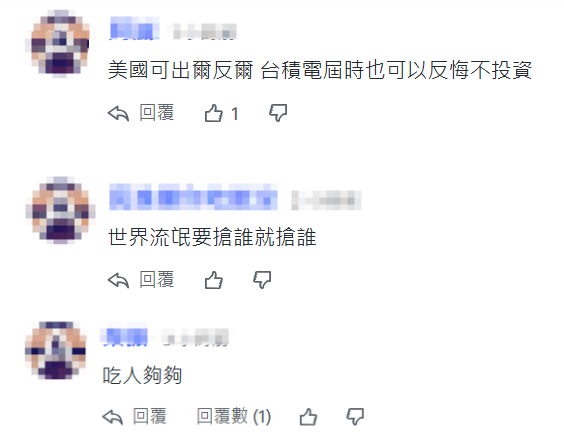Open first commenter's blurred username link

click(x=135, y=28)
